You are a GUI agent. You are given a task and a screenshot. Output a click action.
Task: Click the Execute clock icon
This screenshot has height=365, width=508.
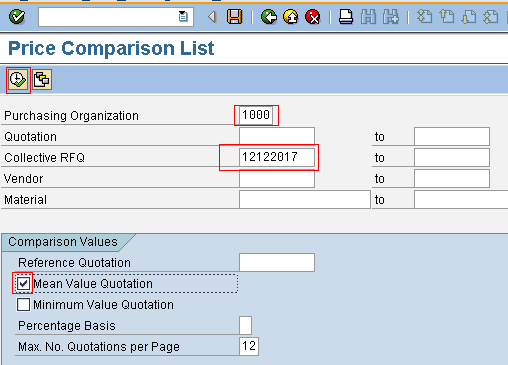pyautogui.click(x=18, y=80)
